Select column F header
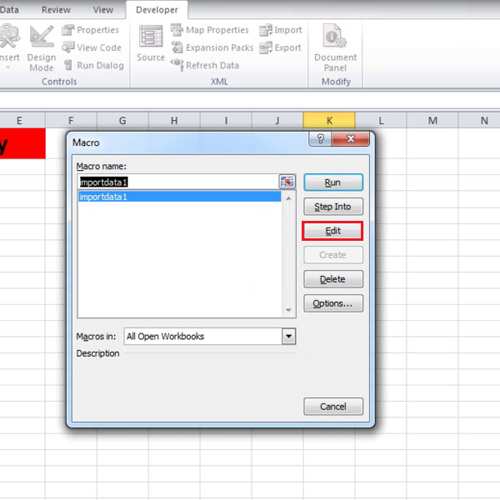The width and height of the screenshot is (500, 500). pos(71,120)
